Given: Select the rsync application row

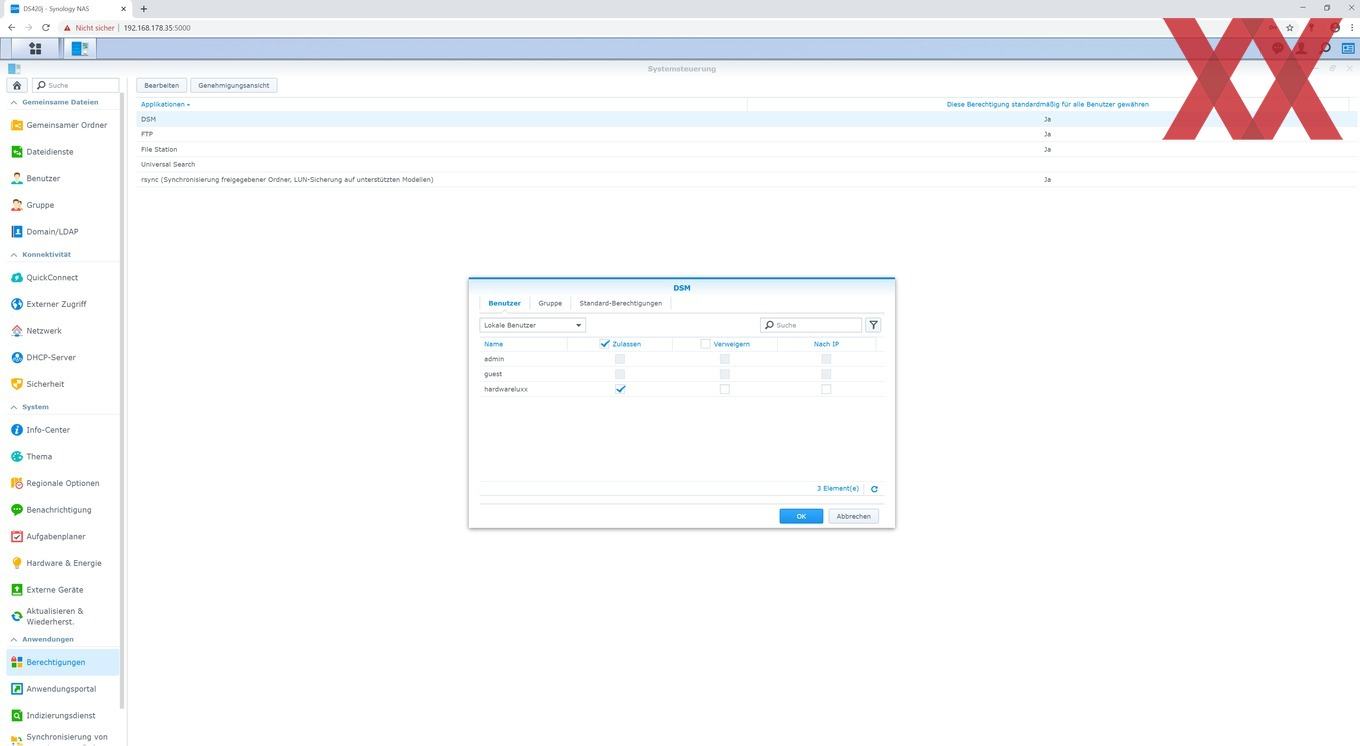Looking at the screenshot, I should click(747, 179).
